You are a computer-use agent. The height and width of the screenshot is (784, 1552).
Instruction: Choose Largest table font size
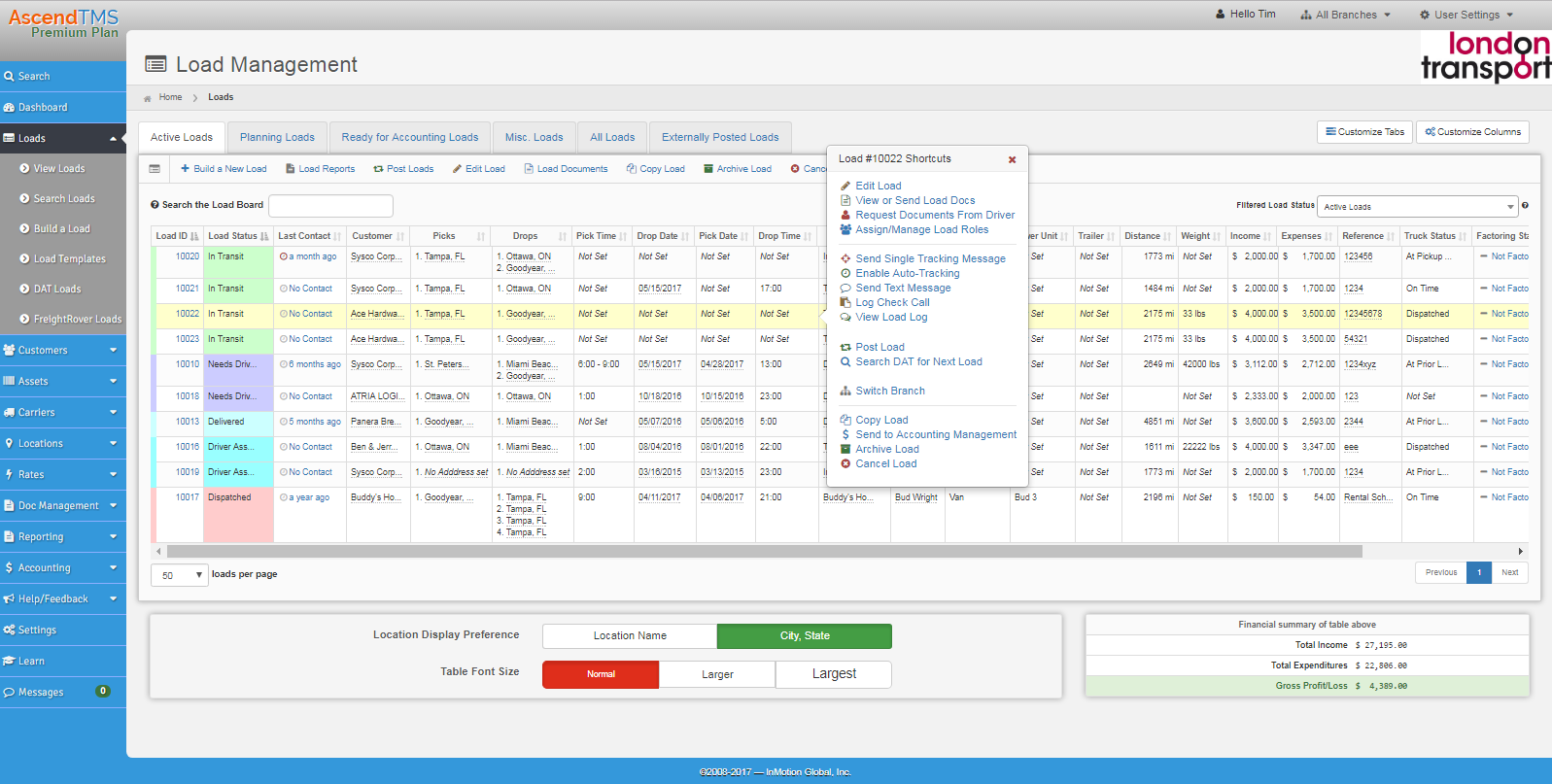tap(833, 674)
